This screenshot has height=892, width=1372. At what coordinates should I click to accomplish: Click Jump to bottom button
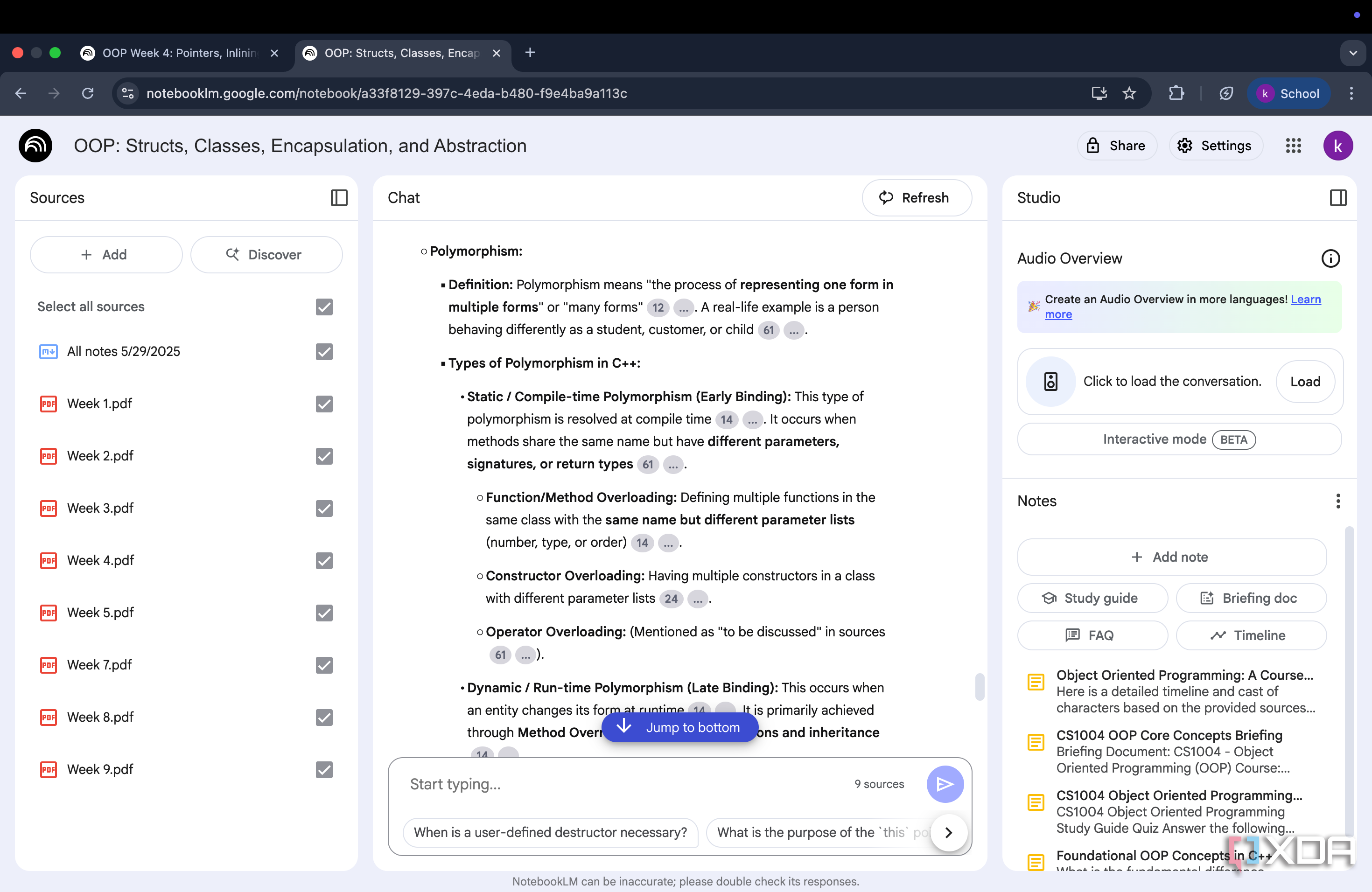[679, 727]
